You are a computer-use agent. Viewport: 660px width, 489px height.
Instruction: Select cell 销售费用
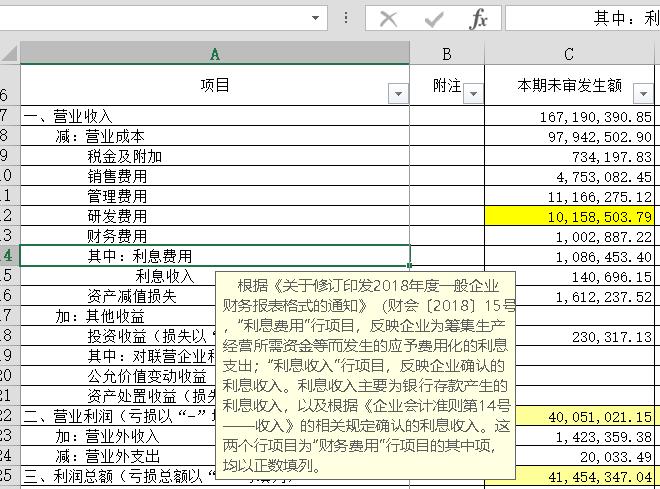[x=215, y=176]
